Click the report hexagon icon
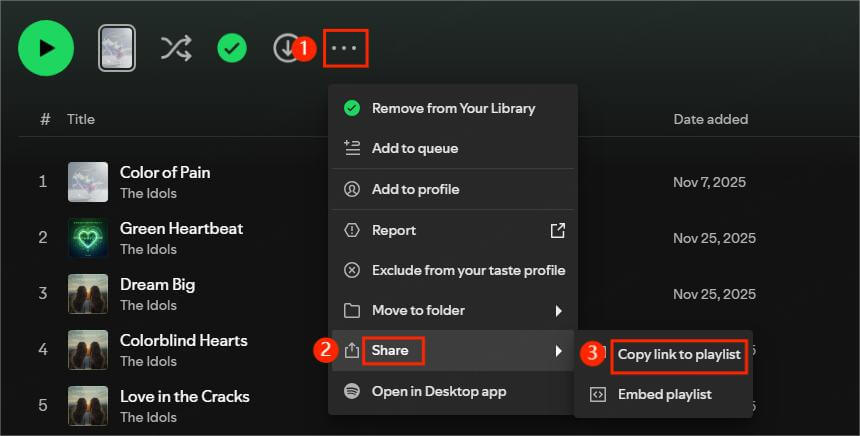This screenshot has width=860, height=436. click(x=352, y=230)
